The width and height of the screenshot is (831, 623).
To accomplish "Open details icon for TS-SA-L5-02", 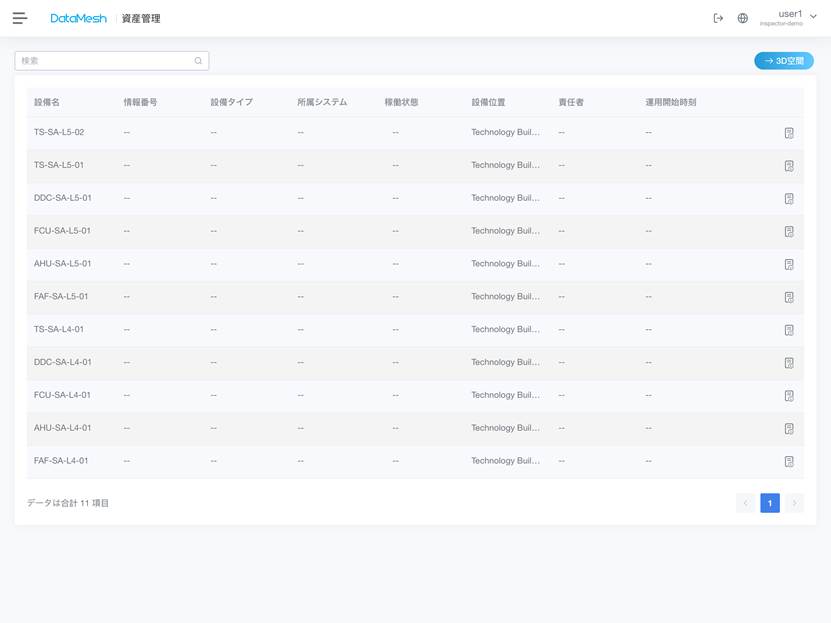I will click(x=789, y=133).
